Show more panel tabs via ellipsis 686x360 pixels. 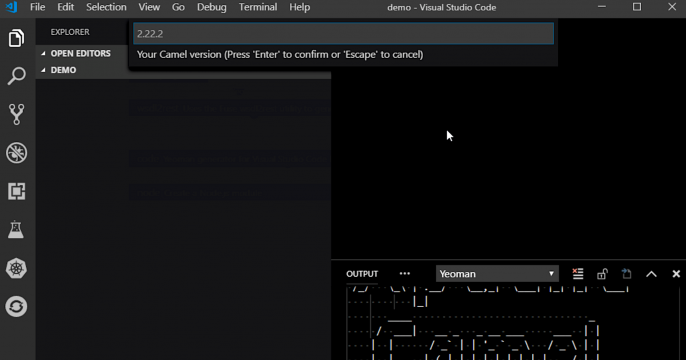(x=405, y=274)
